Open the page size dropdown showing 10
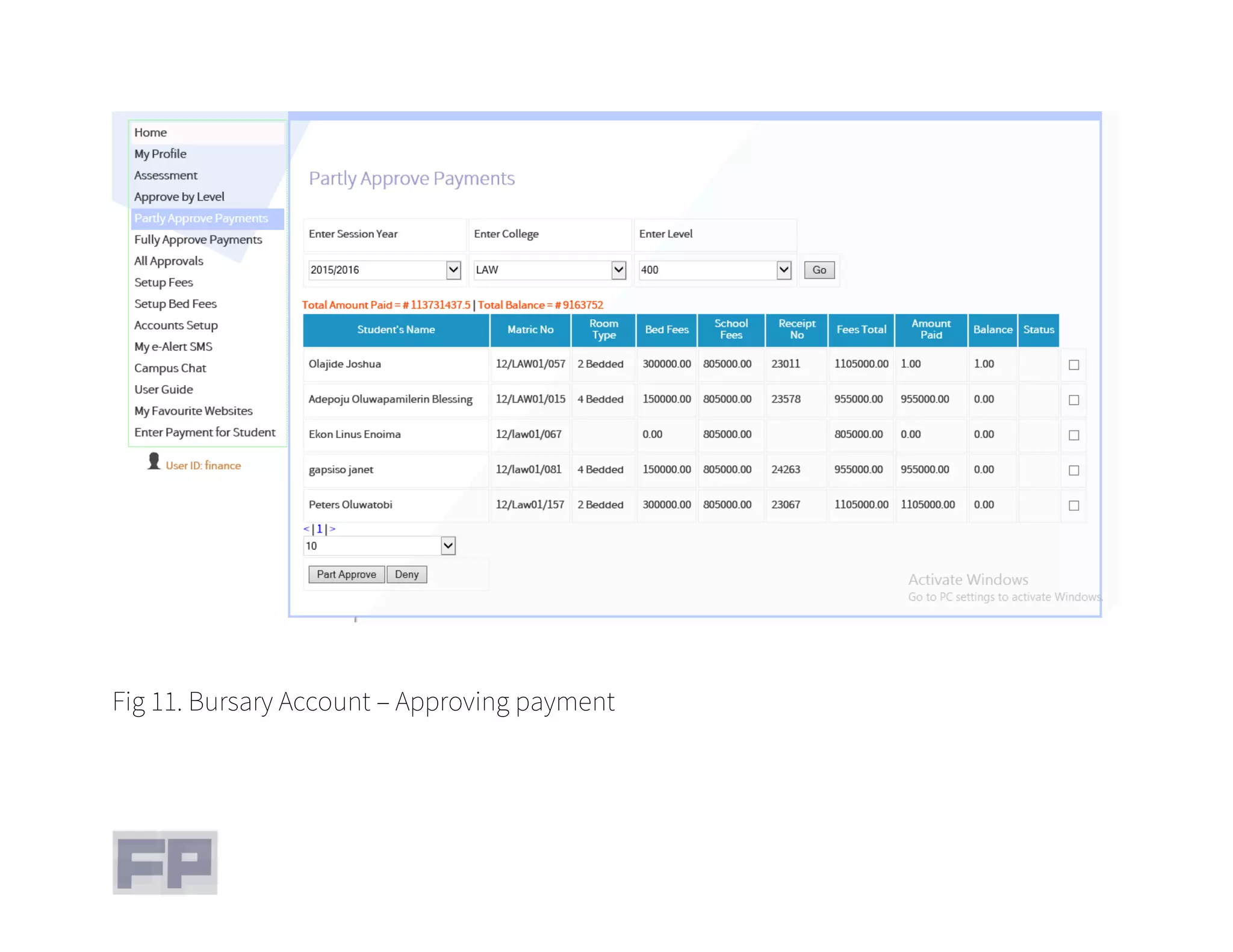 point(448,546)
